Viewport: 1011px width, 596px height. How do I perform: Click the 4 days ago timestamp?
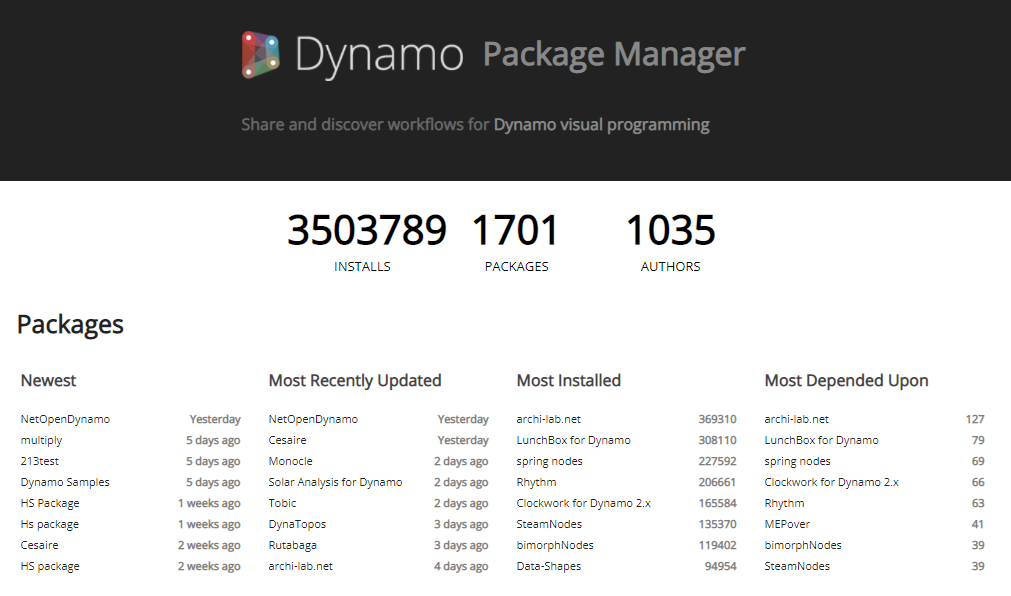461,566
